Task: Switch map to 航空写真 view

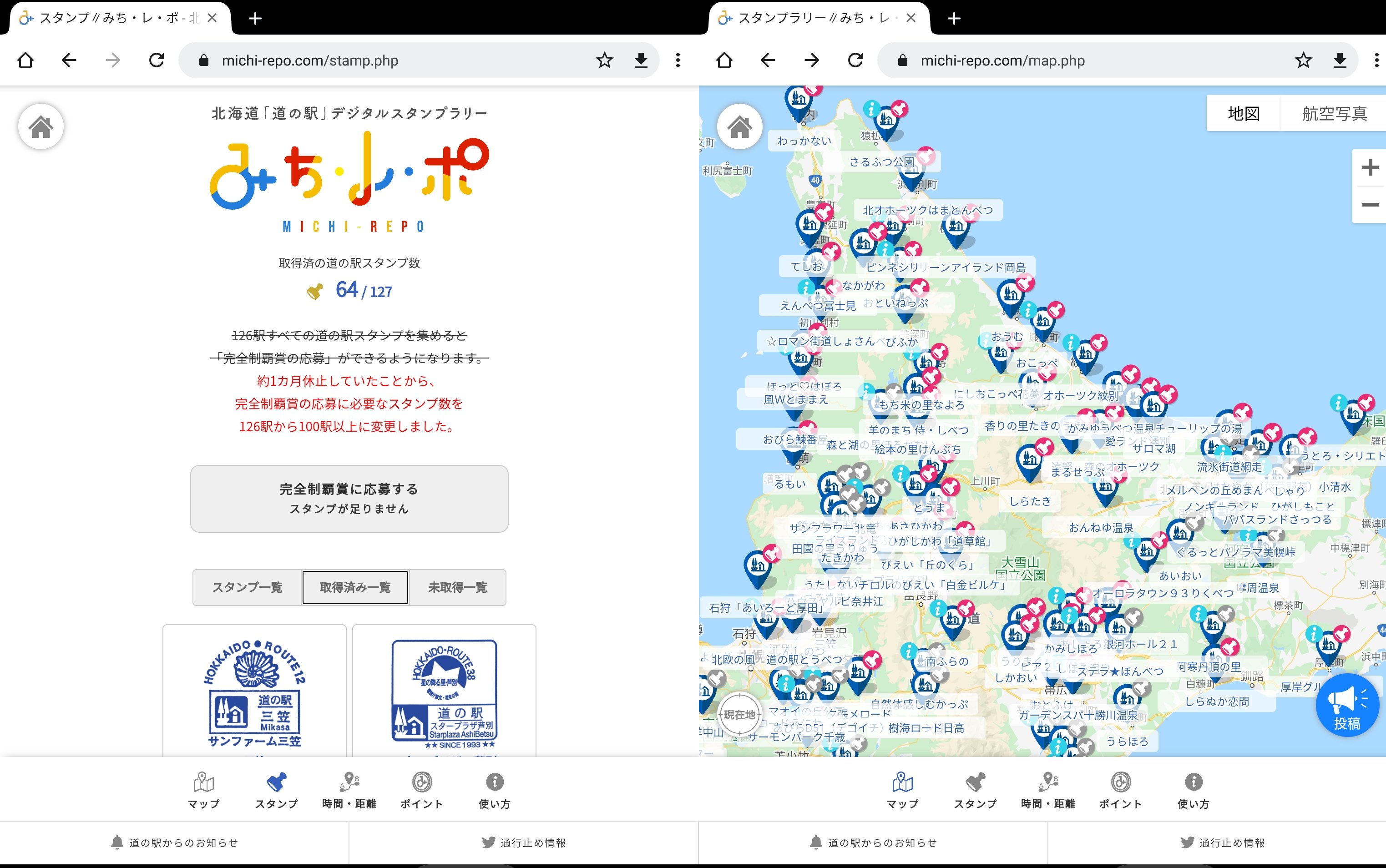Action: tap(1334, 114)
